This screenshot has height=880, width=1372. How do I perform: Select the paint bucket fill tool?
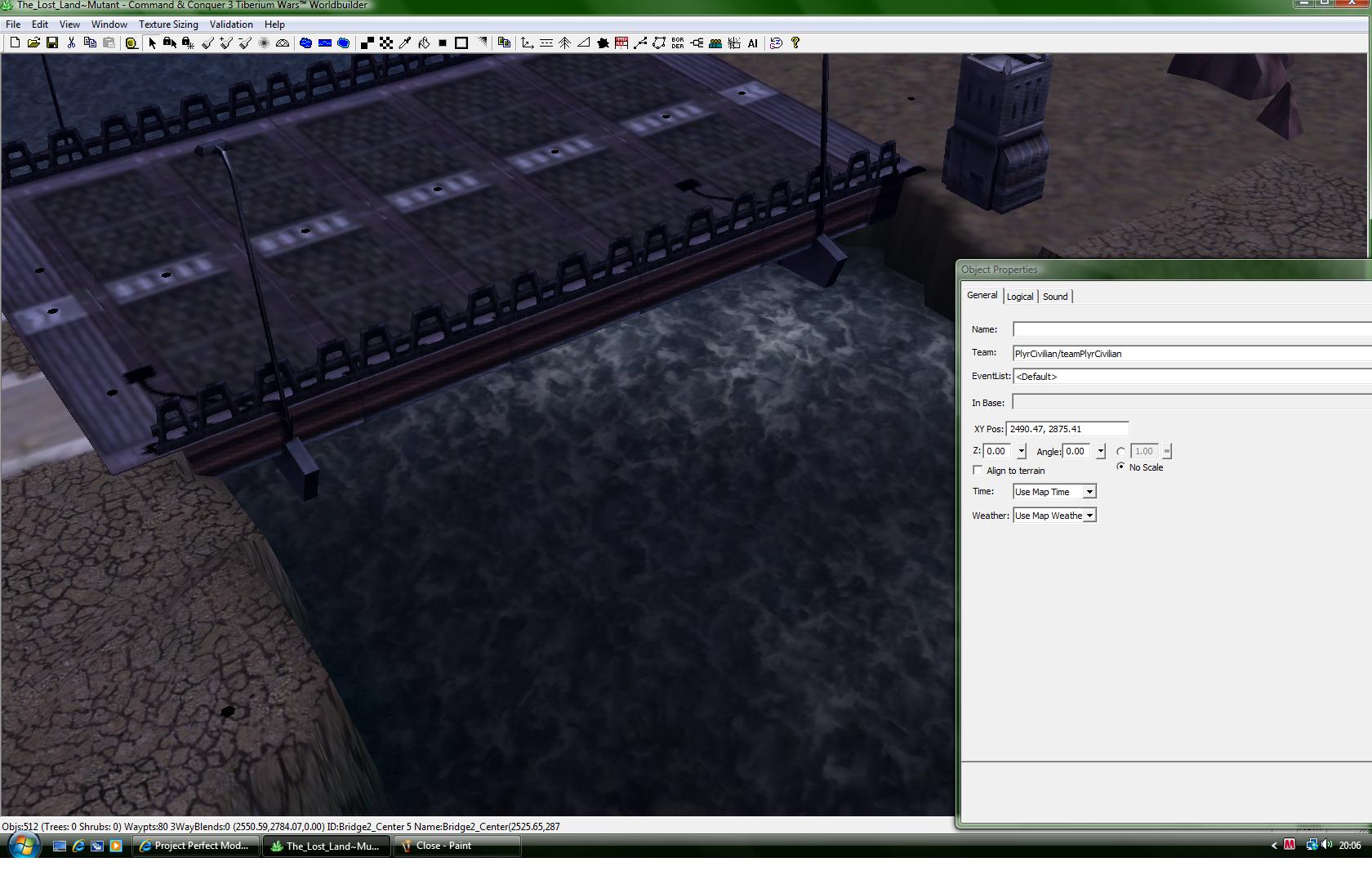424,42
